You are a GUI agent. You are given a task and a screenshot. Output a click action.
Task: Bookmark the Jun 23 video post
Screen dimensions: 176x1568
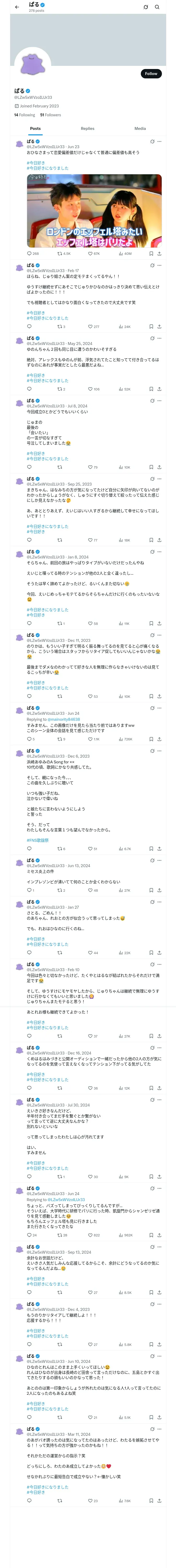tap(151, 253)
